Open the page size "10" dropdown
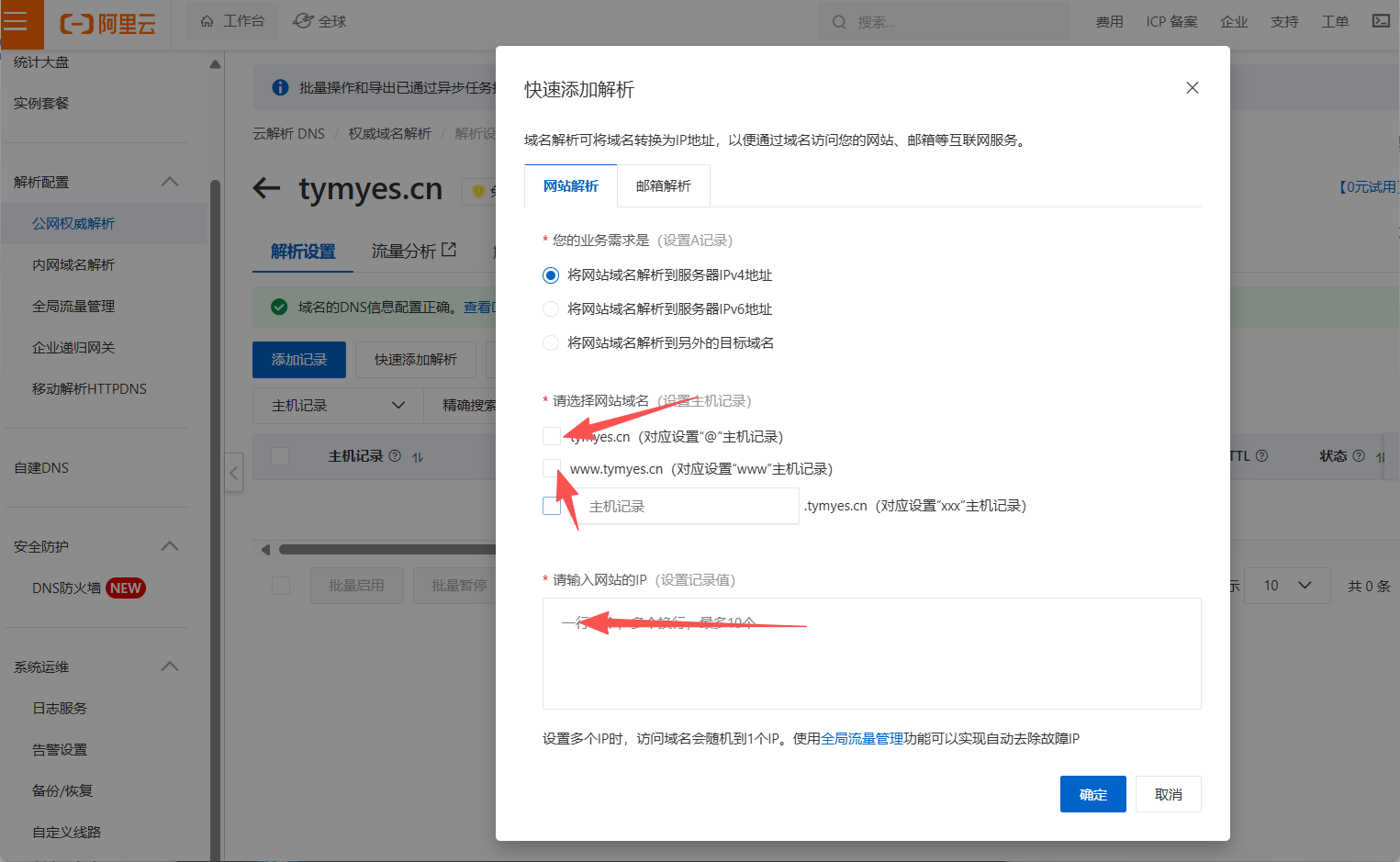The width and height of the screenshot is (1400, 862). tap(1287, 585)
